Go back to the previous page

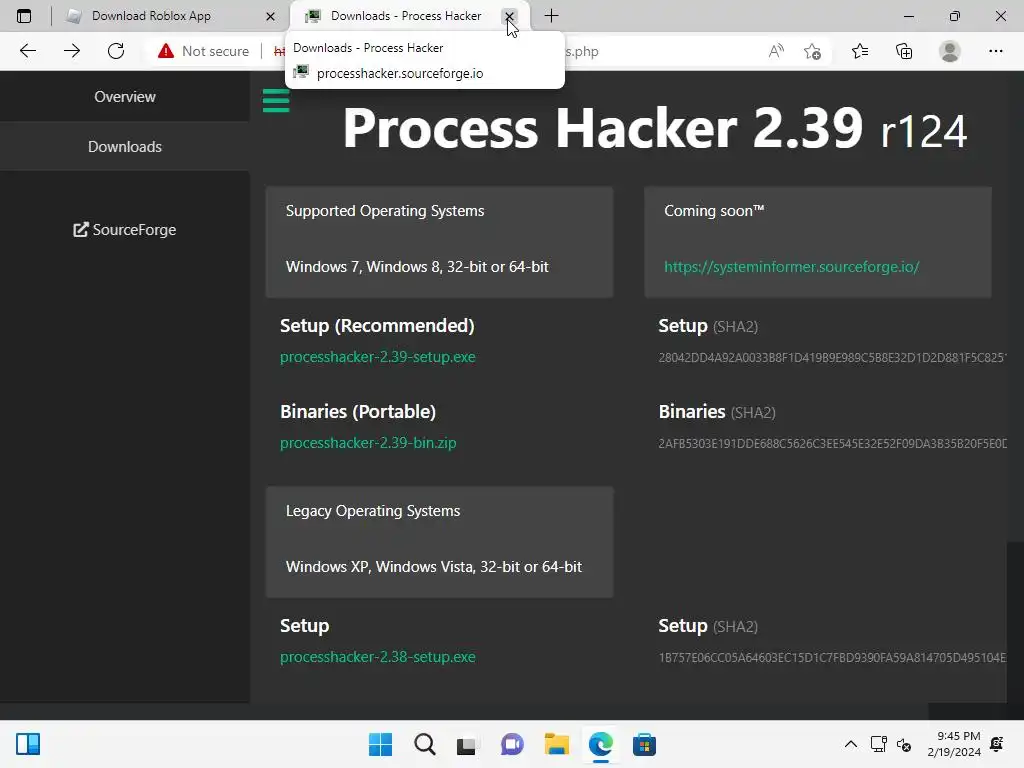(x=27, y=51)
